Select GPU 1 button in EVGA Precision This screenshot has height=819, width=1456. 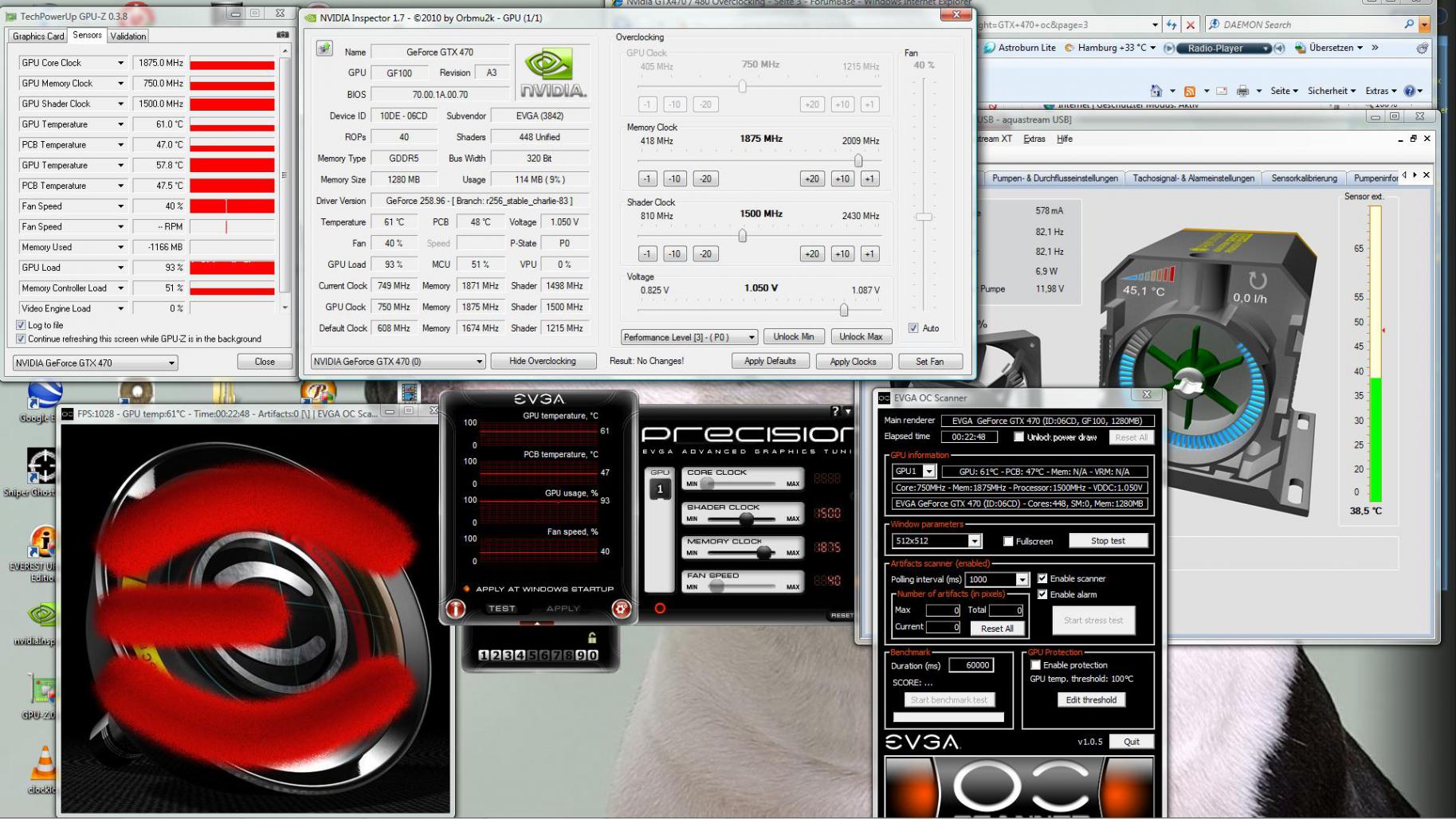[x=660, y=489]
